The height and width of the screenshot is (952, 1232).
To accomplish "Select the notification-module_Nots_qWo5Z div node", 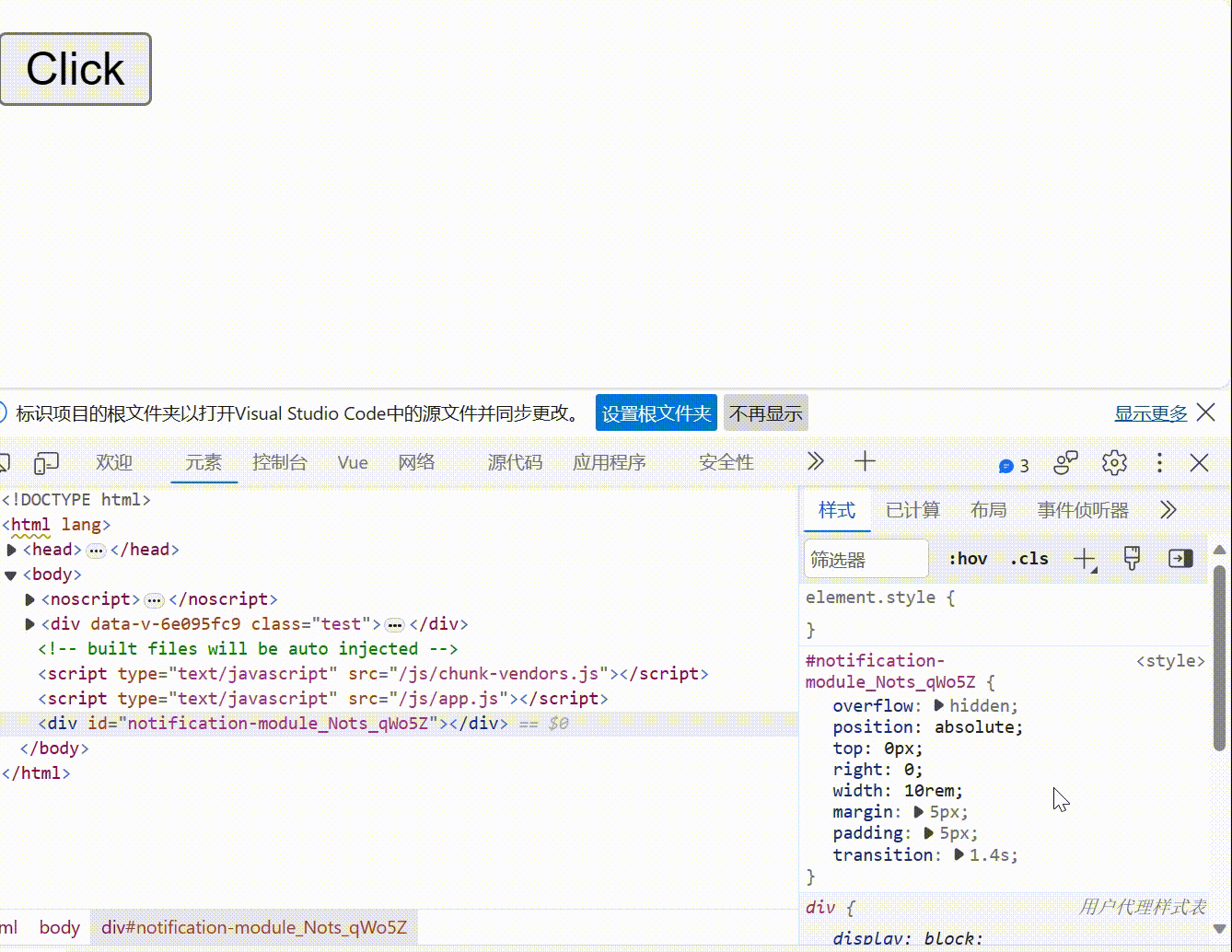I will [x=399, y=724].
